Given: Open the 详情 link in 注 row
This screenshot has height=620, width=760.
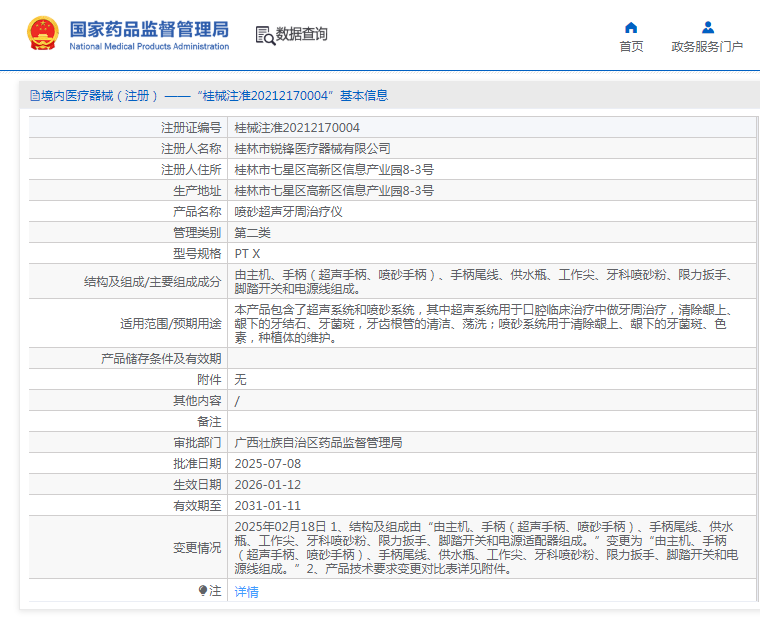Looking at the screenshot, I should tap(246, 592).
